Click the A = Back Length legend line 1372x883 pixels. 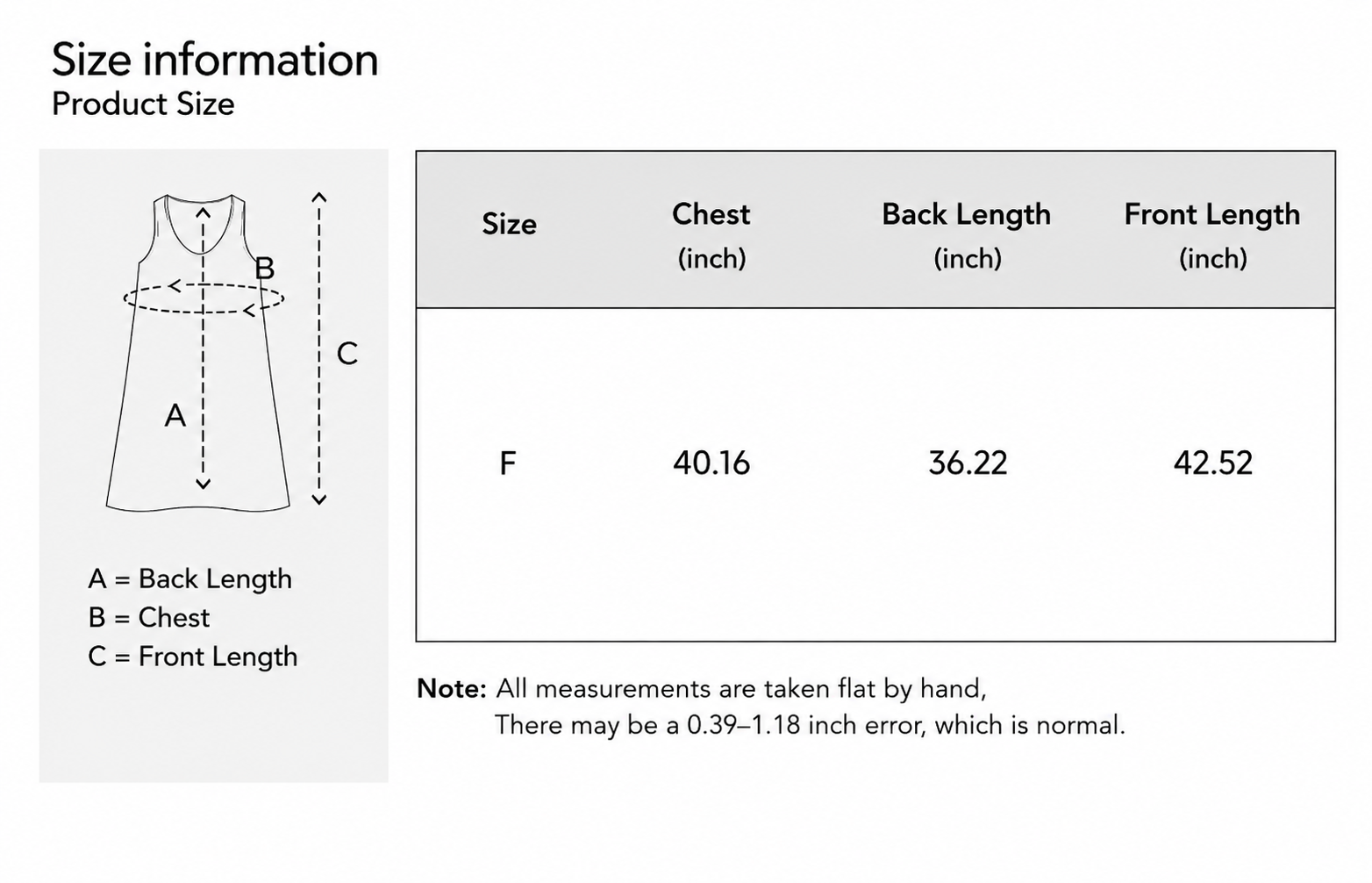(x=189, y=579)
